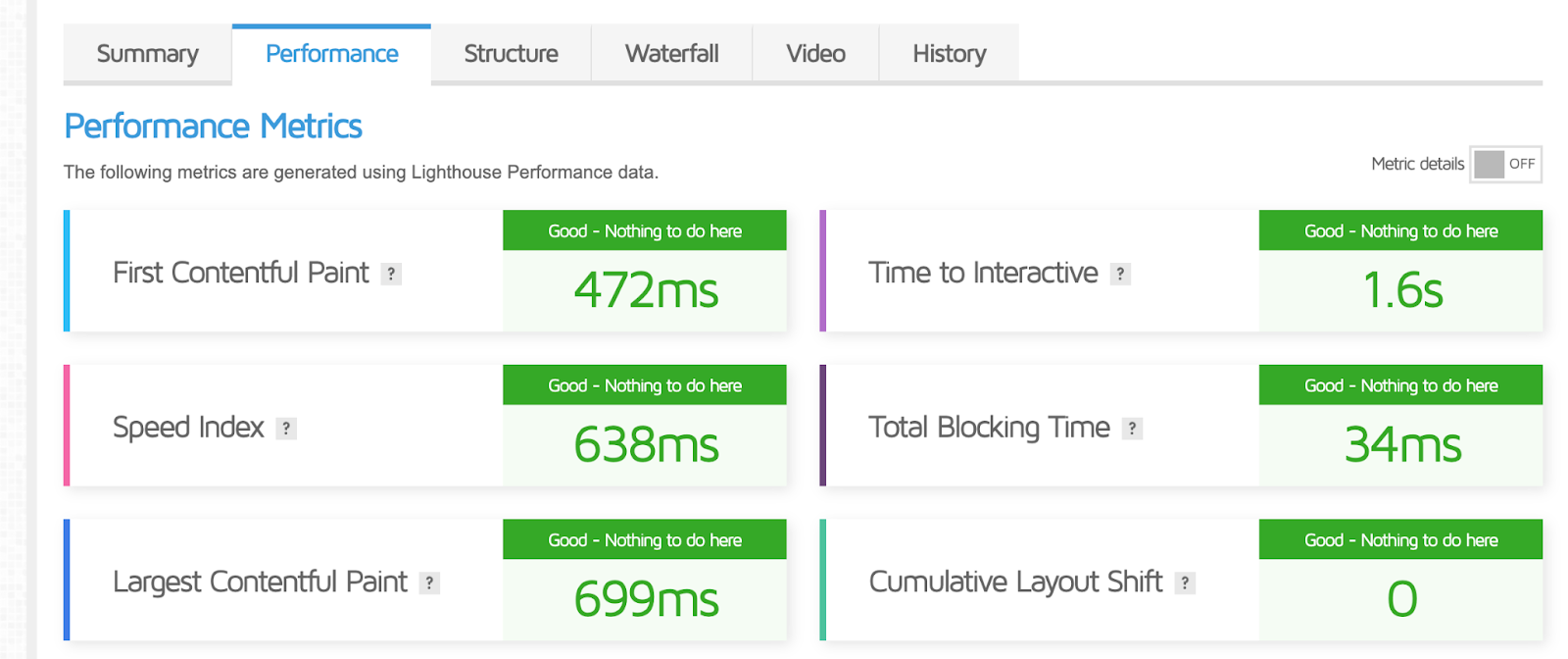
Task: Click the Cumulative Layout Shift score of 0
Action: click(1402, 599)
